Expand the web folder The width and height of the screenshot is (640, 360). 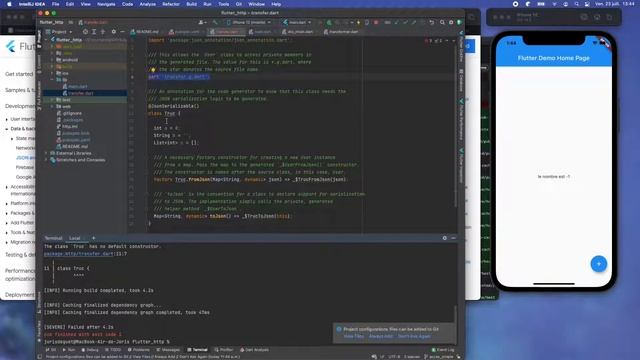52,106
